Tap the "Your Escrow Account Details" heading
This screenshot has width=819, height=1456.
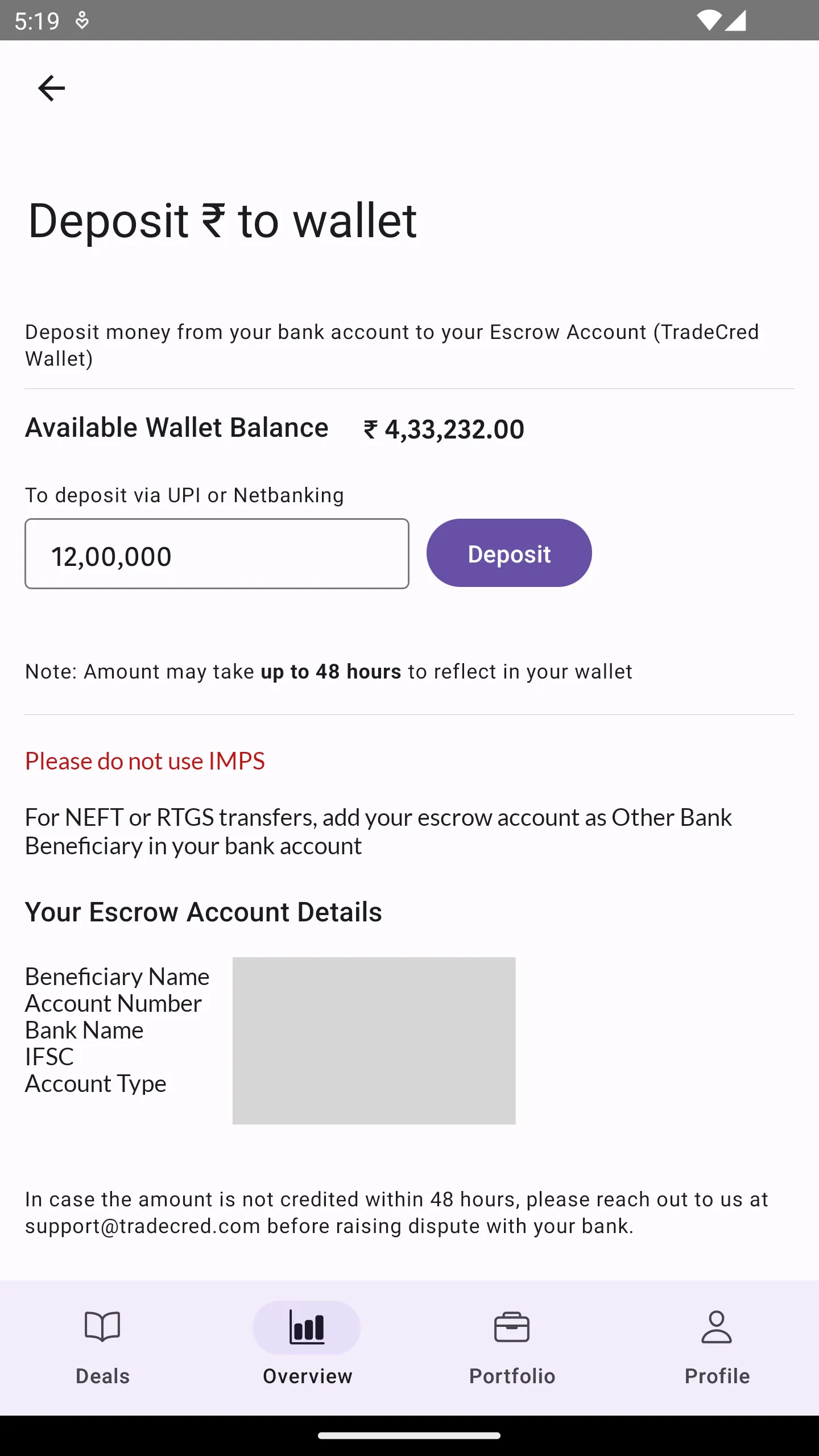point(204,912)
